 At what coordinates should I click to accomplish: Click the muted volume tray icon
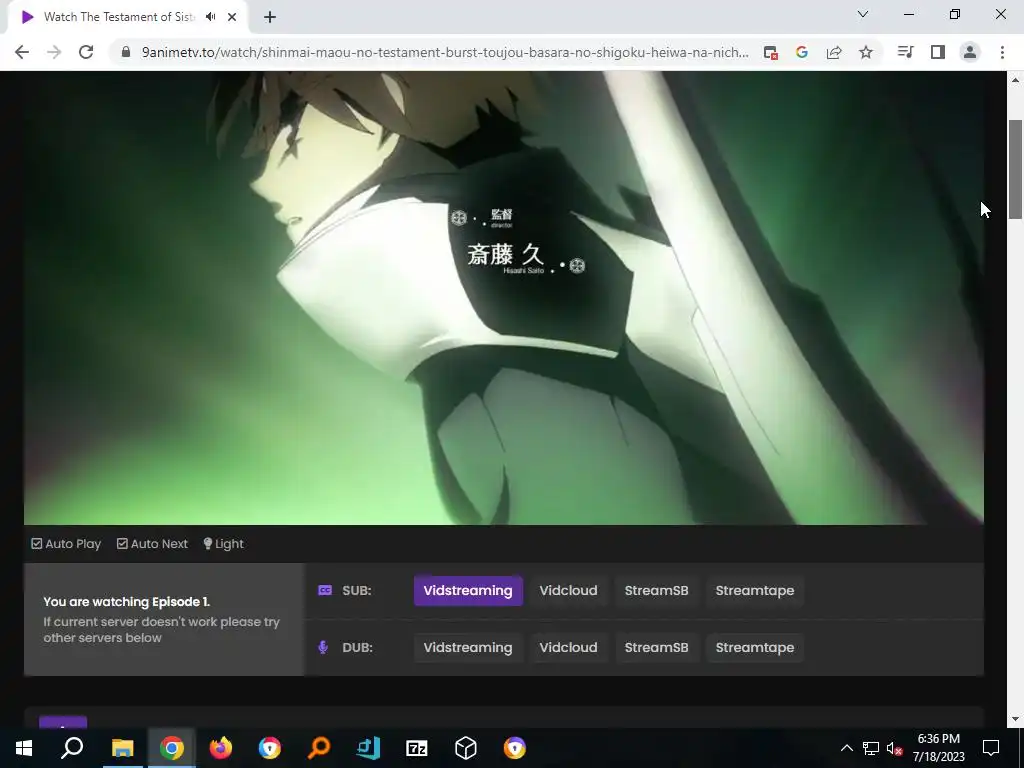894,748
